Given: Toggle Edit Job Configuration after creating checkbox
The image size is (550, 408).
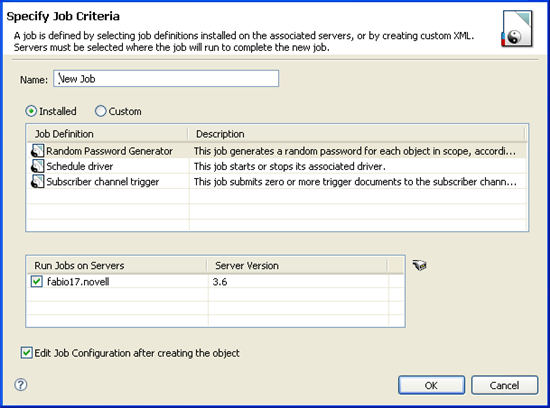Looking at the screenshot, I should (27, 353).
